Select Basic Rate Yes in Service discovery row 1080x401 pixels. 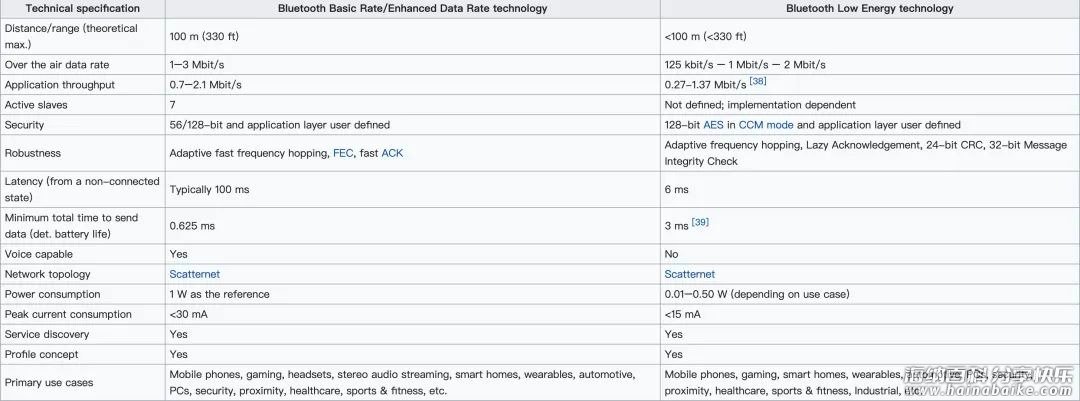point(178,334)
